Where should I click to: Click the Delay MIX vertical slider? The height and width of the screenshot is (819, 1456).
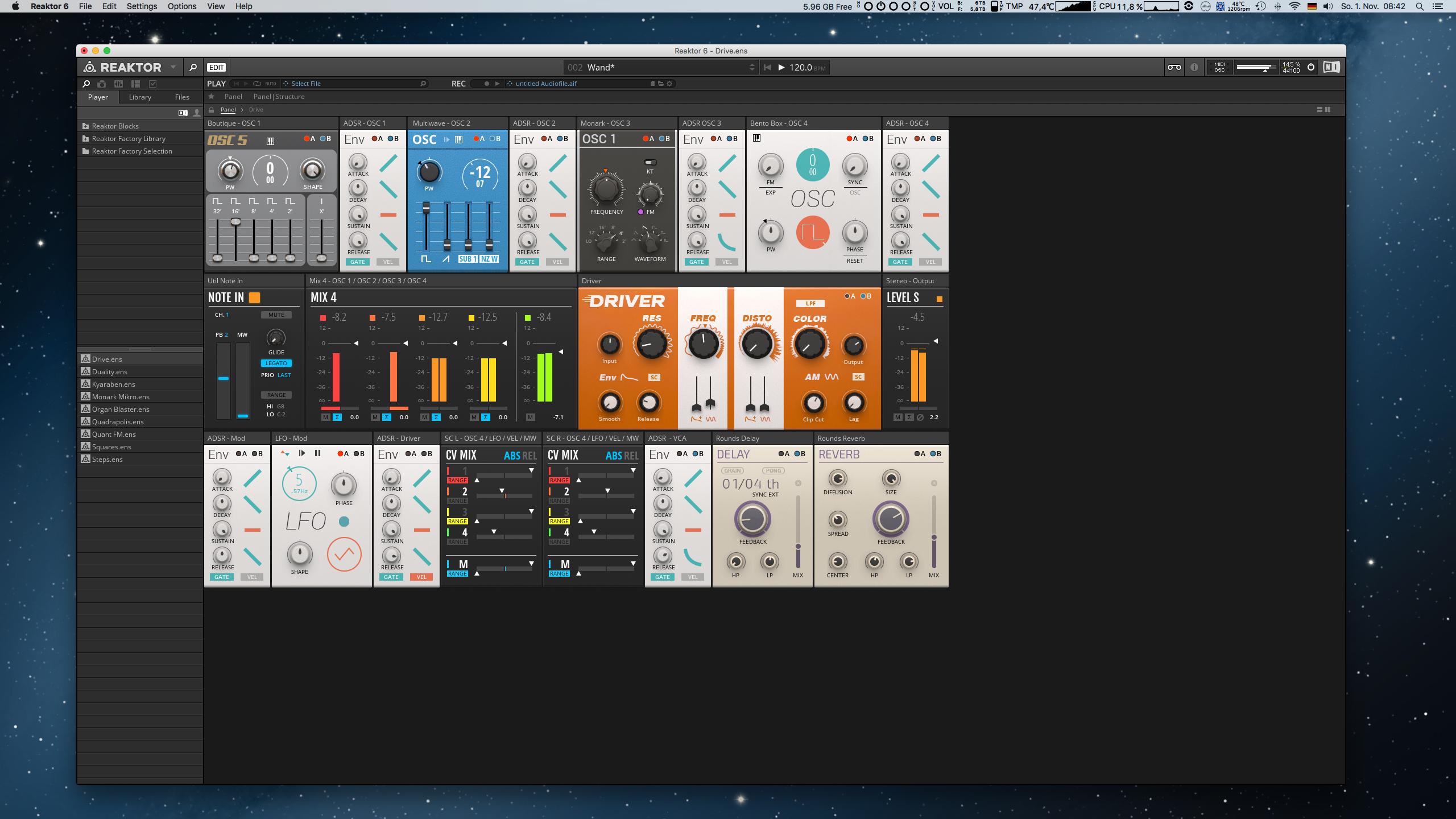tap(798, 531)
